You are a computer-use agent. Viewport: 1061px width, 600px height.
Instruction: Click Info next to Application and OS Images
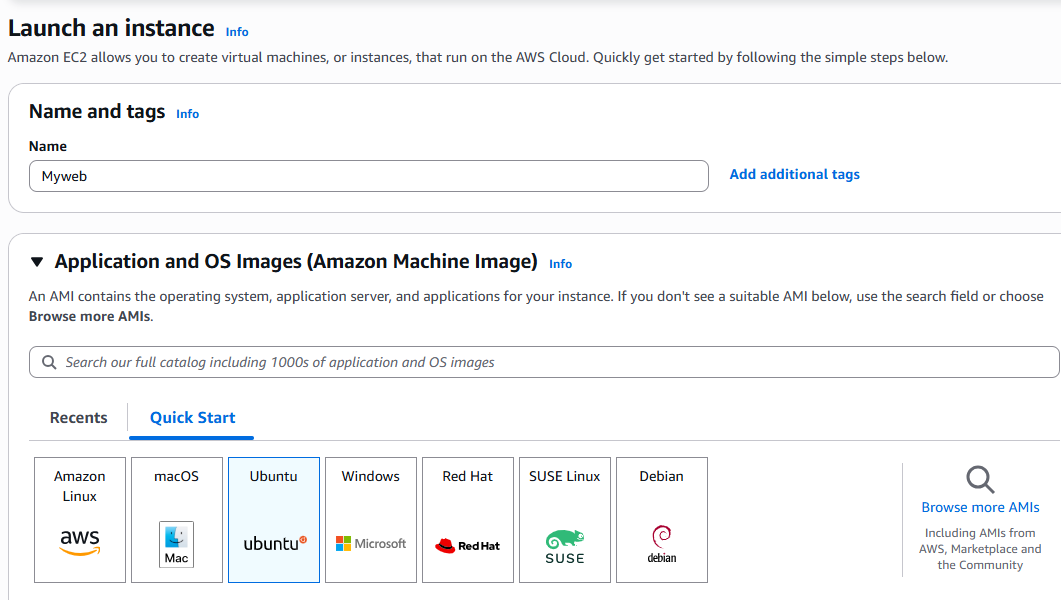pyautogui.click(x=560, y=263)
